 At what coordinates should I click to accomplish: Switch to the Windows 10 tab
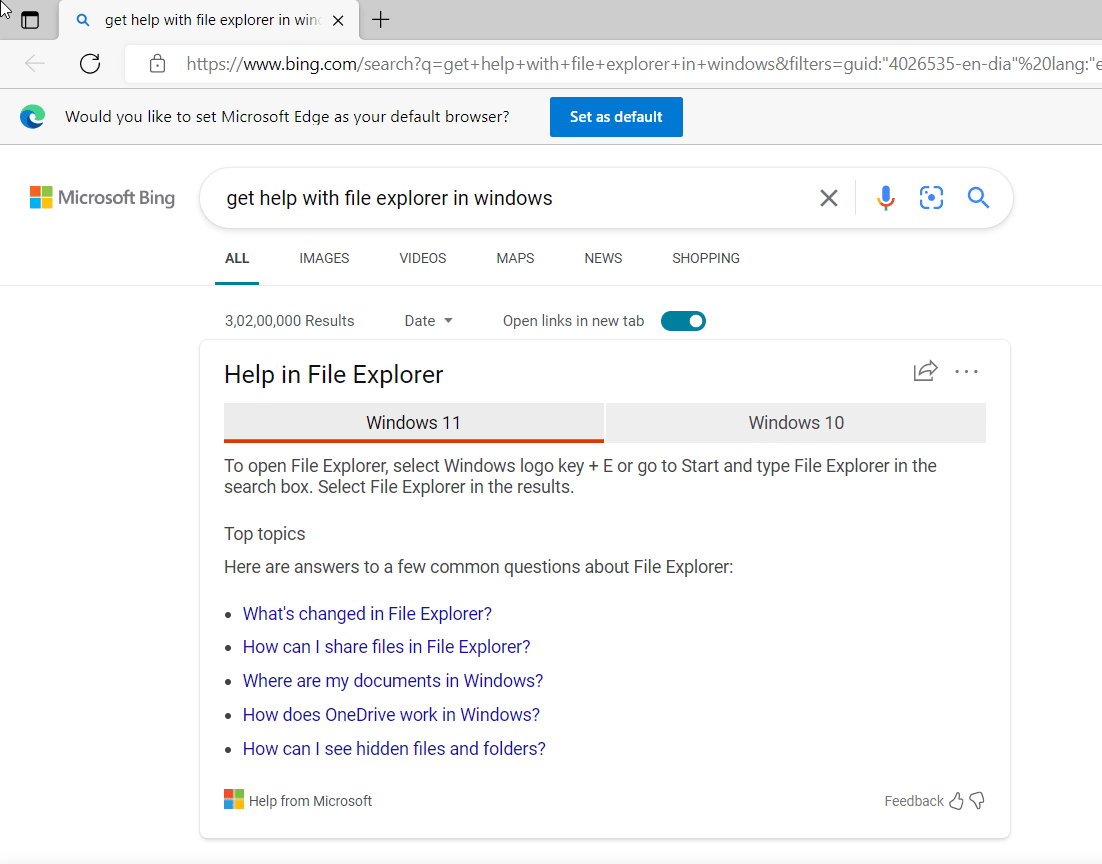coord(795,422)
